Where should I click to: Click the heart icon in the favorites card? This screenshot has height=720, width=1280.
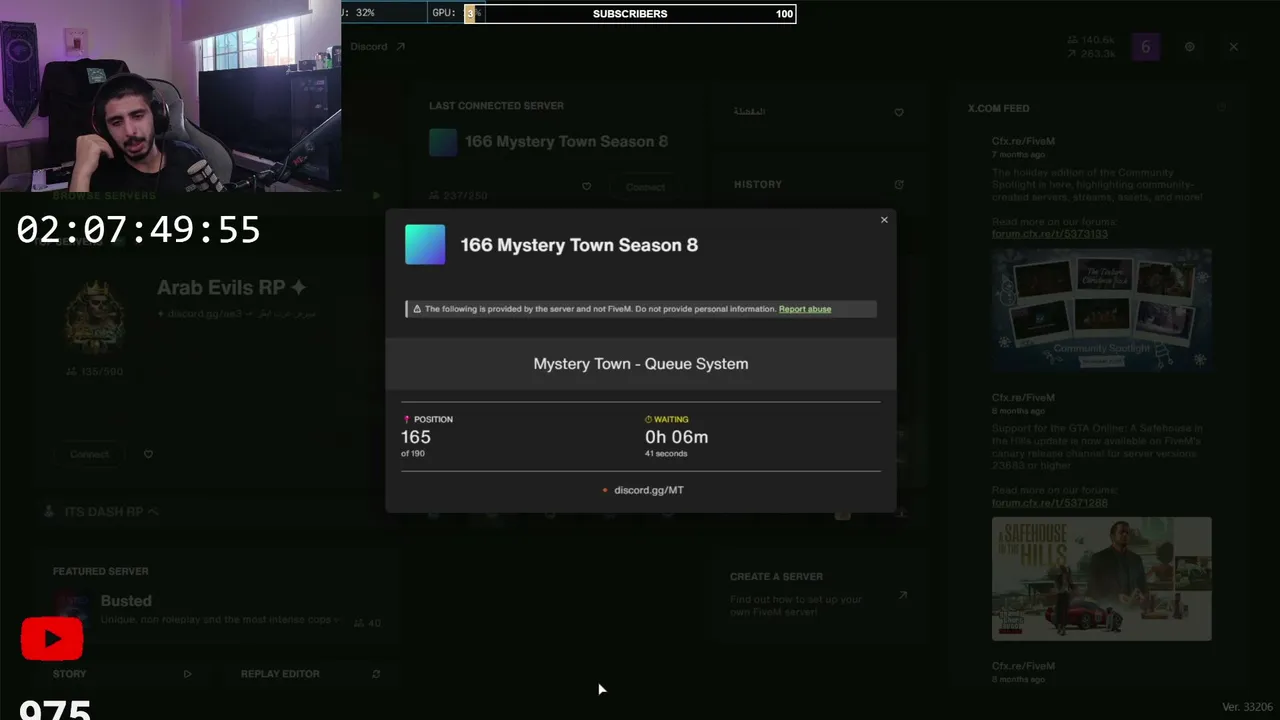[x=899, y=112]
